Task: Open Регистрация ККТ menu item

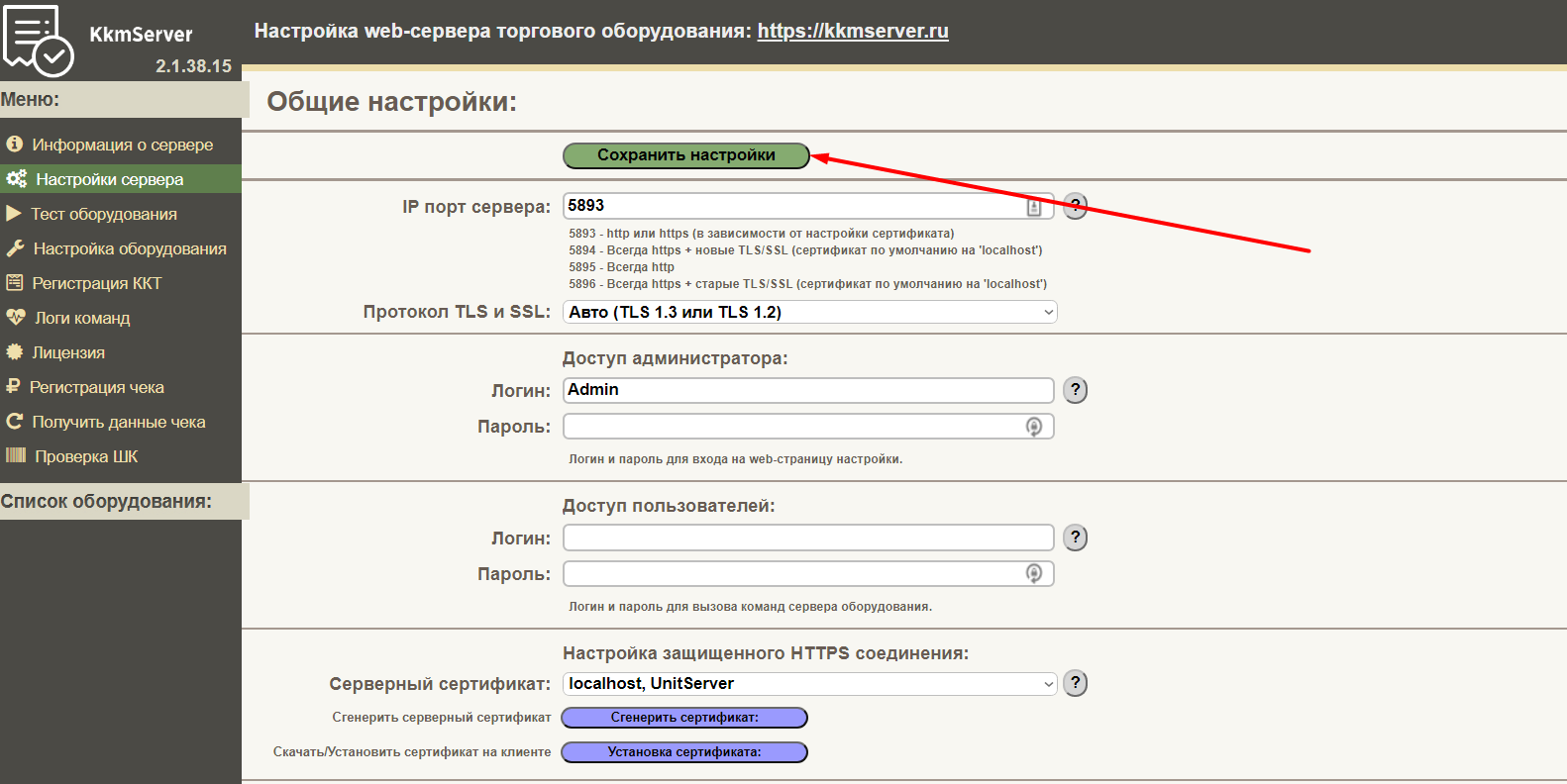Action: (121, 283)
